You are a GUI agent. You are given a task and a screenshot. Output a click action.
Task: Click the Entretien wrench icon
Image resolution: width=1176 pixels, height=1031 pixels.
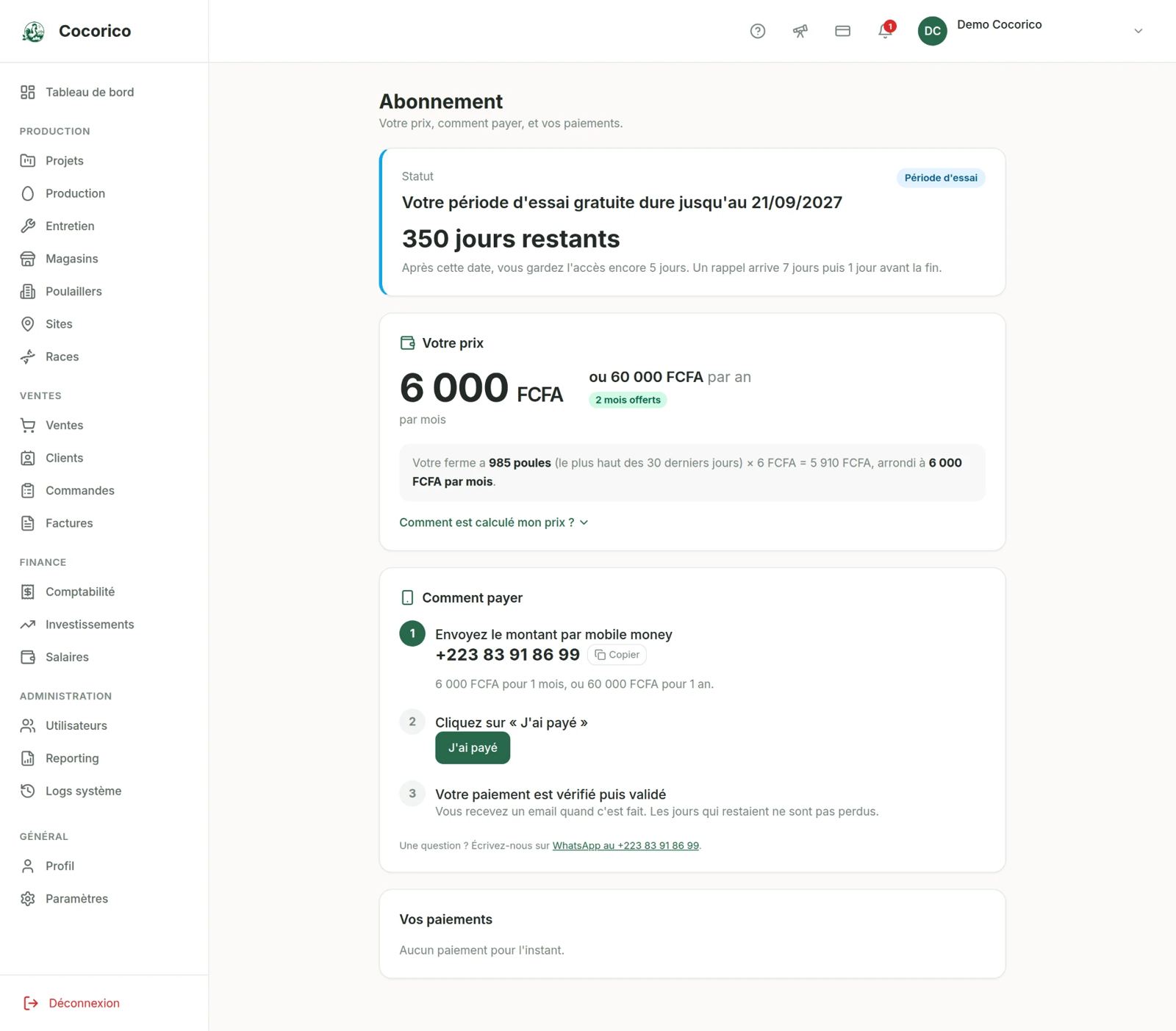click(x=28, y=226)
